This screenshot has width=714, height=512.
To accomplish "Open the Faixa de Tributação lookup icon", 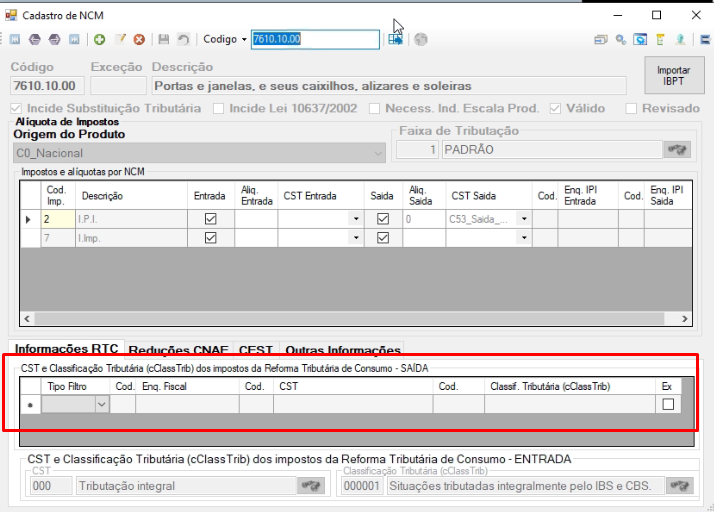I will [x=677, y=149].
